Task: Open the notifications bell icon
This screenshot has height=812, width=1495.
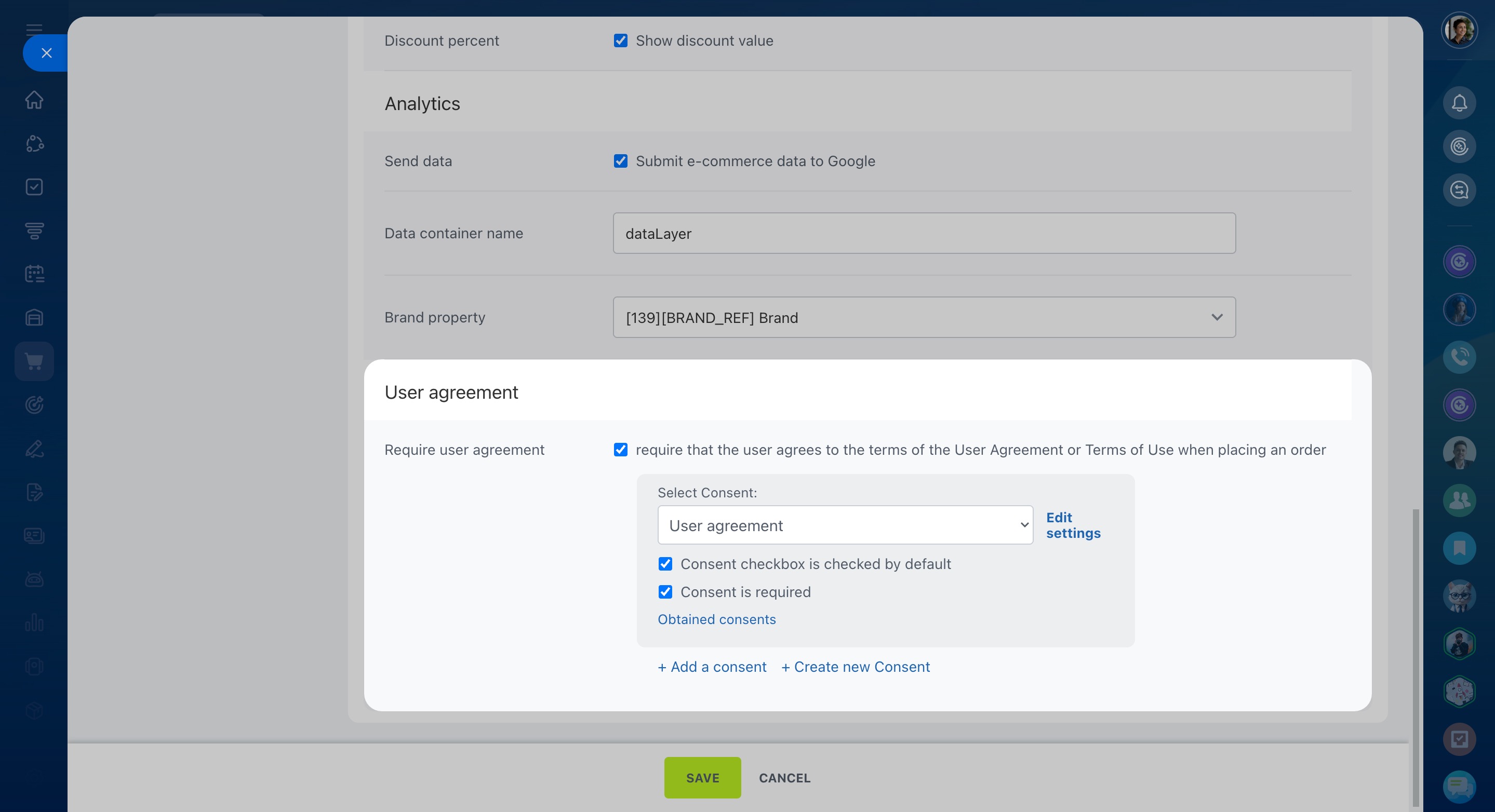Action: pyautogui.click(x=1459, y=103)
